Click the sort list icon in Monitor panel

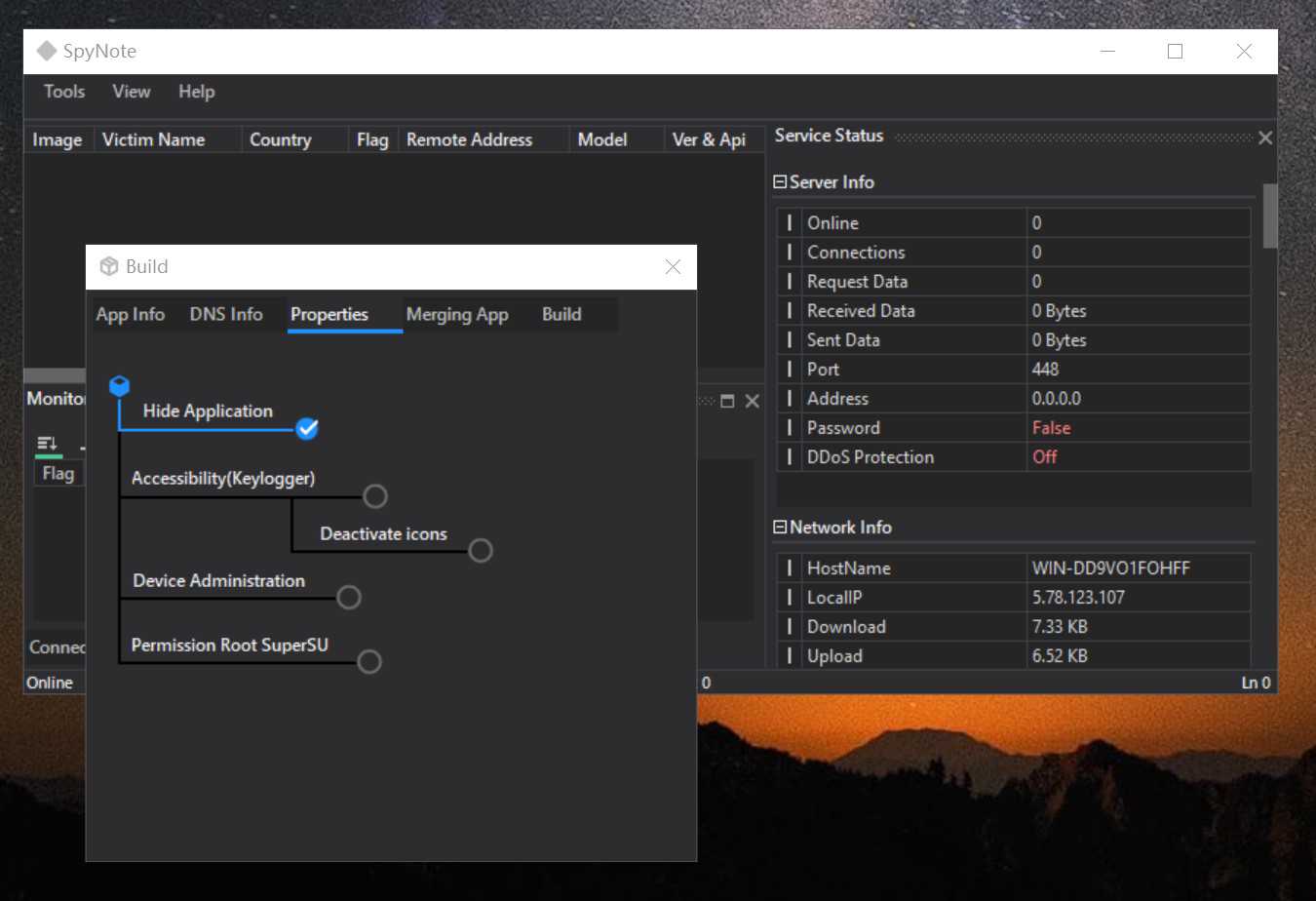click(x=47, y=444)
